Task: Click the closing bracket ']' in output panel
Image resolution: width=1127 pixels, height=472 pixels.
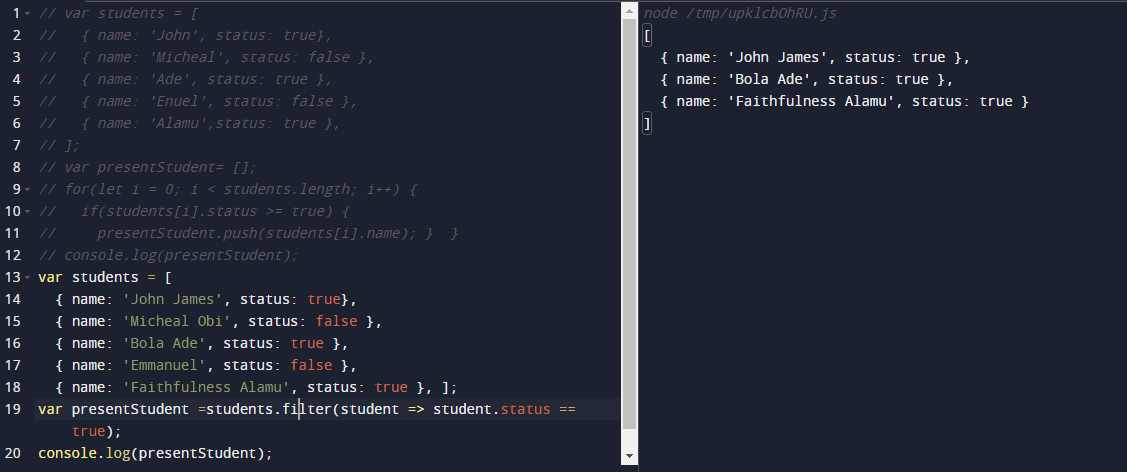Action: click(x=648, y=124)
